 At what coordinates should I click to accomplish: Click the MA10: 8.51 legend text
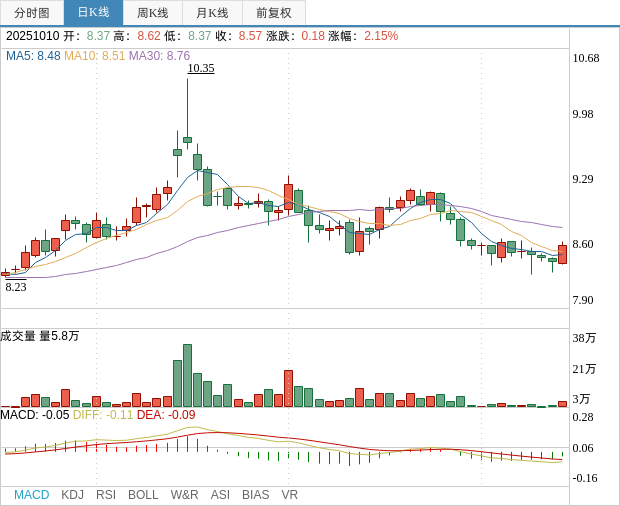pyautogui.click(x=95, y=56)
